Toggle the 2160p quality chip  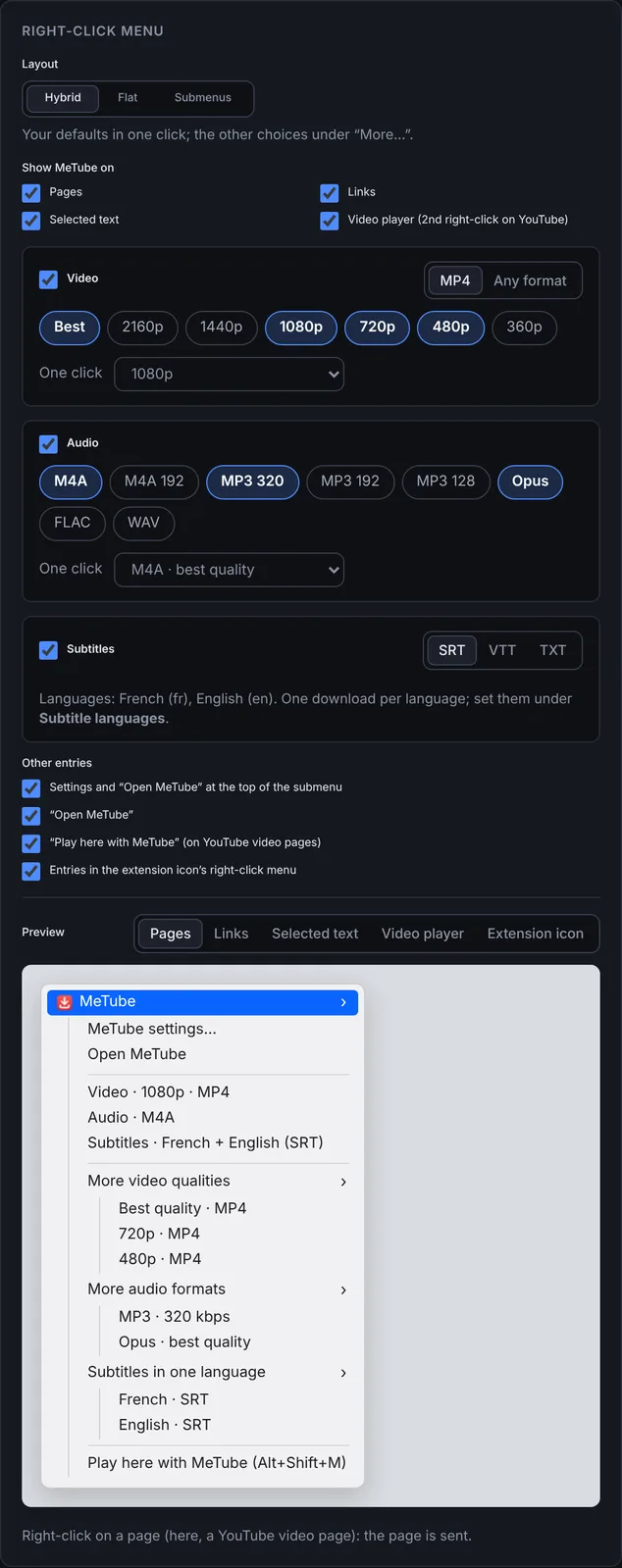tap(143, 328)
